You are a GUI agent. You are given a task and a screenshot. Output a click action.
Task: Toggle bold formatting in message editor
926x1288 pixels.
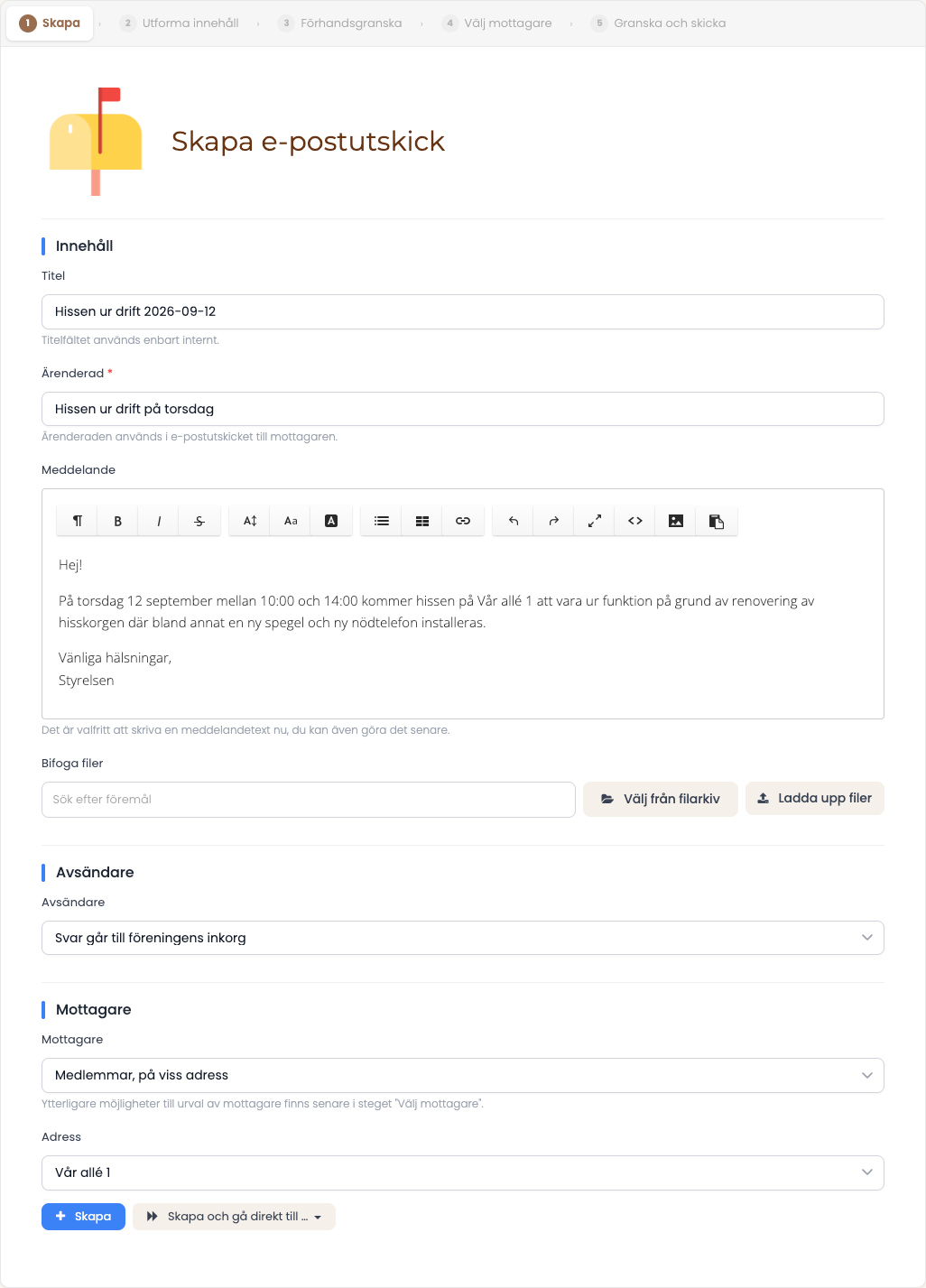coord(117,521)
